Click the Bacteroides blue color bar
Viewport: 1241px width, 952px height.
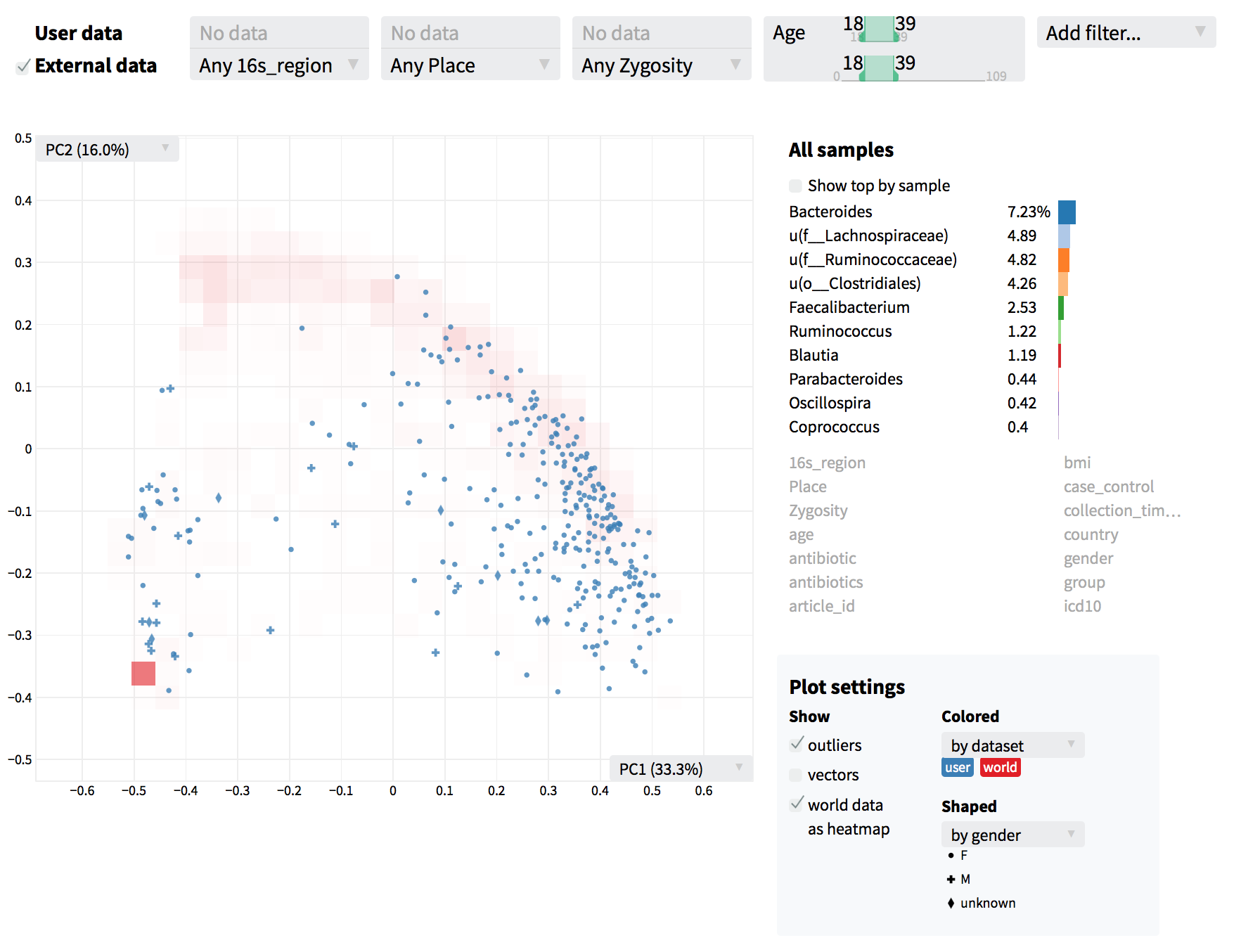[1067, 212]
